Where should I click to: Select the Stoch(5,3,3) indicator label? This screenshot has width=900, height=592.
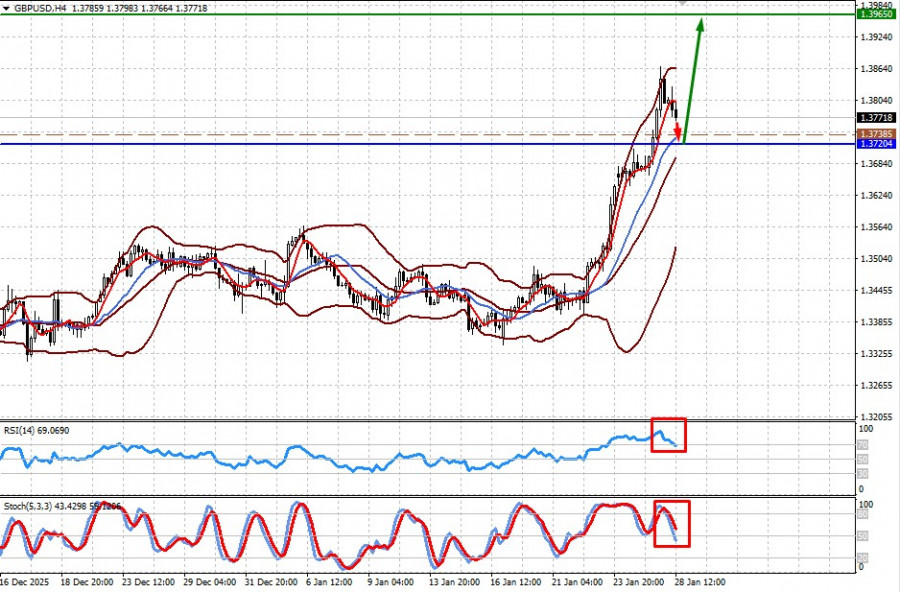coord(63,506)
